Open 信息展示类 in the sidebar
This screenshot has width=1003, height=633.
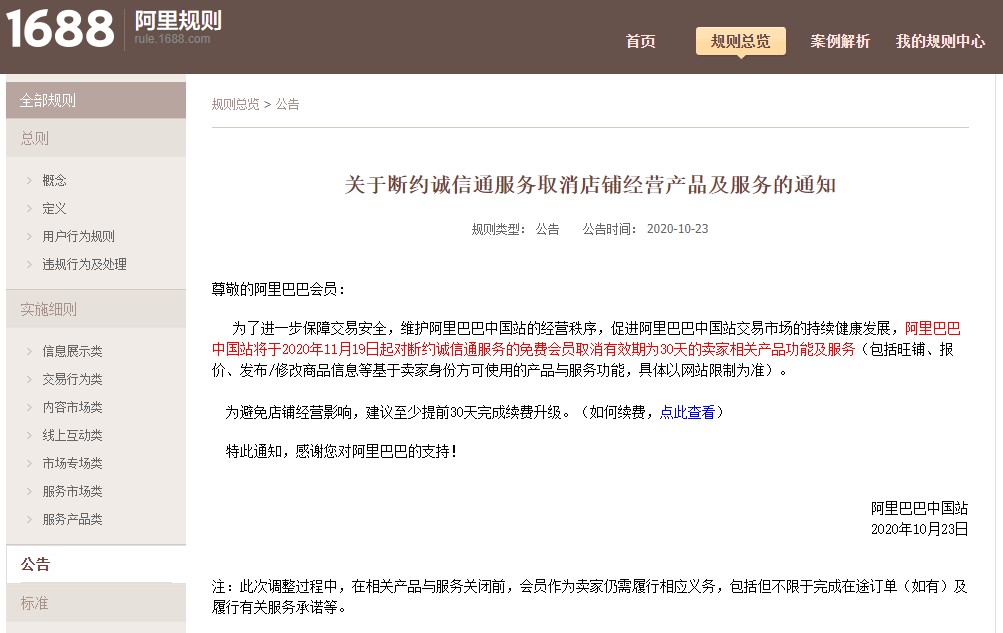(x=72, y=351)
